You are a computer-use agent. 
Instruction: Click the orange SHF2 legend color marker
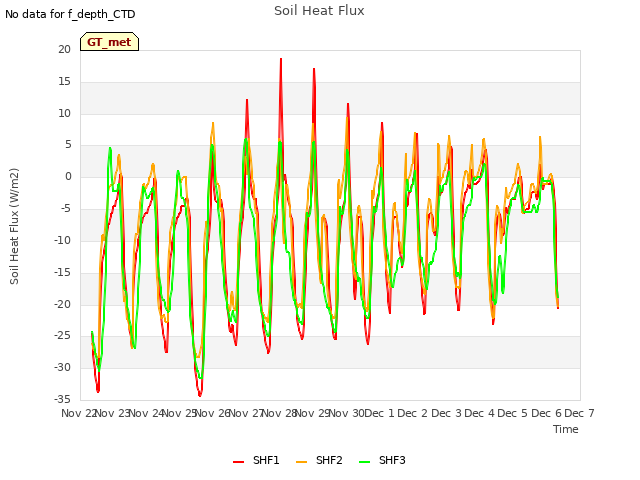[301, 462]
